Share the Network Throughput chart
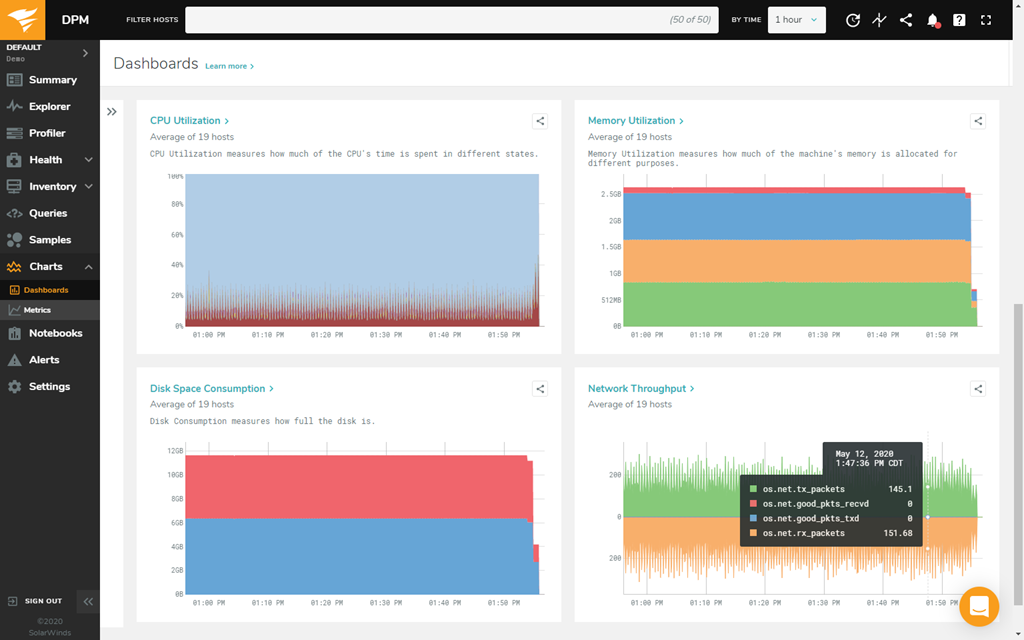This screenshot has height=640, width=1024. coord(978,389)
